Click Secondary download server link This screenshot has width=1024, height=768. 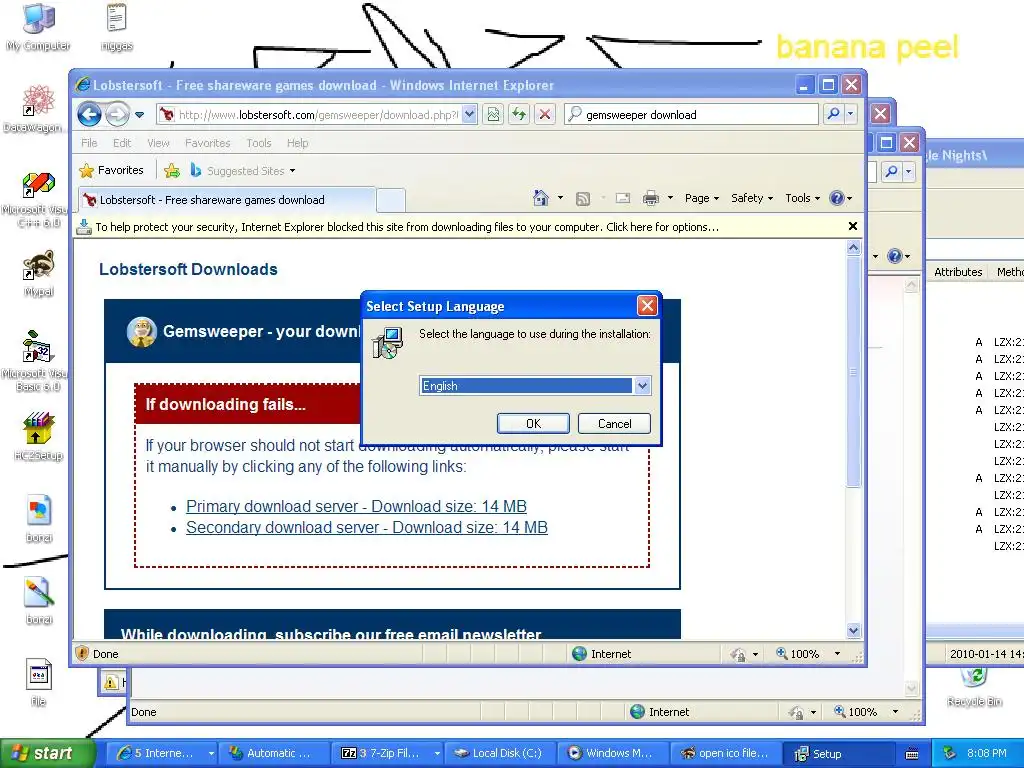(366, 527)
